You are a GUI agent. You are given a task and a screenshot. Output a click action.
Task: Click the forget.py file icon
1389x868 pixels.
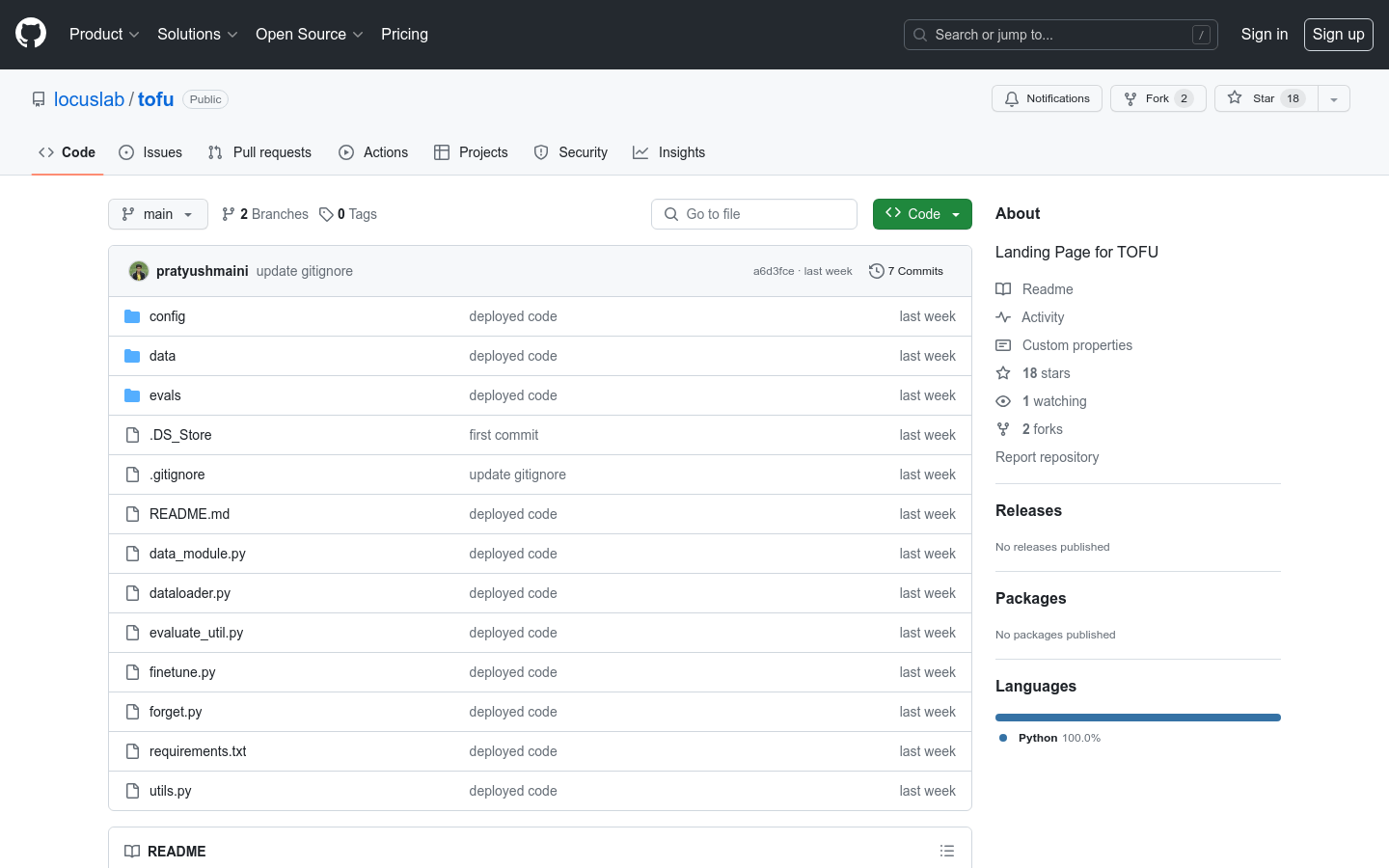132,712
